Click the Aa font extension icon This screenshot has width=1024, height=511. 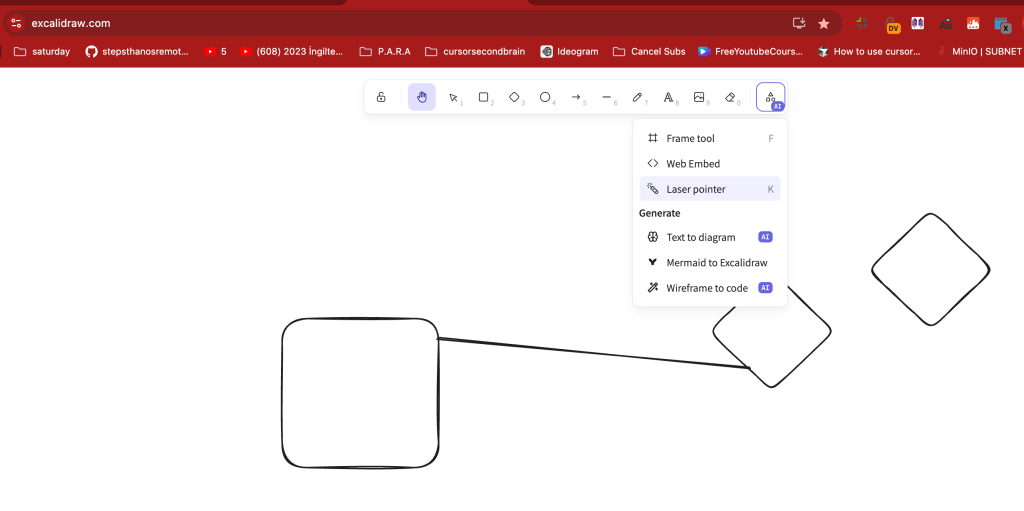click(946, 24)
